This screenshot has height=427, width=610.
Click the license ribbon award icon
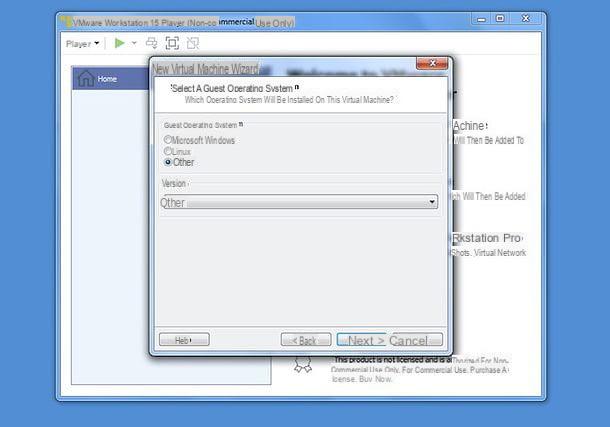303,365
